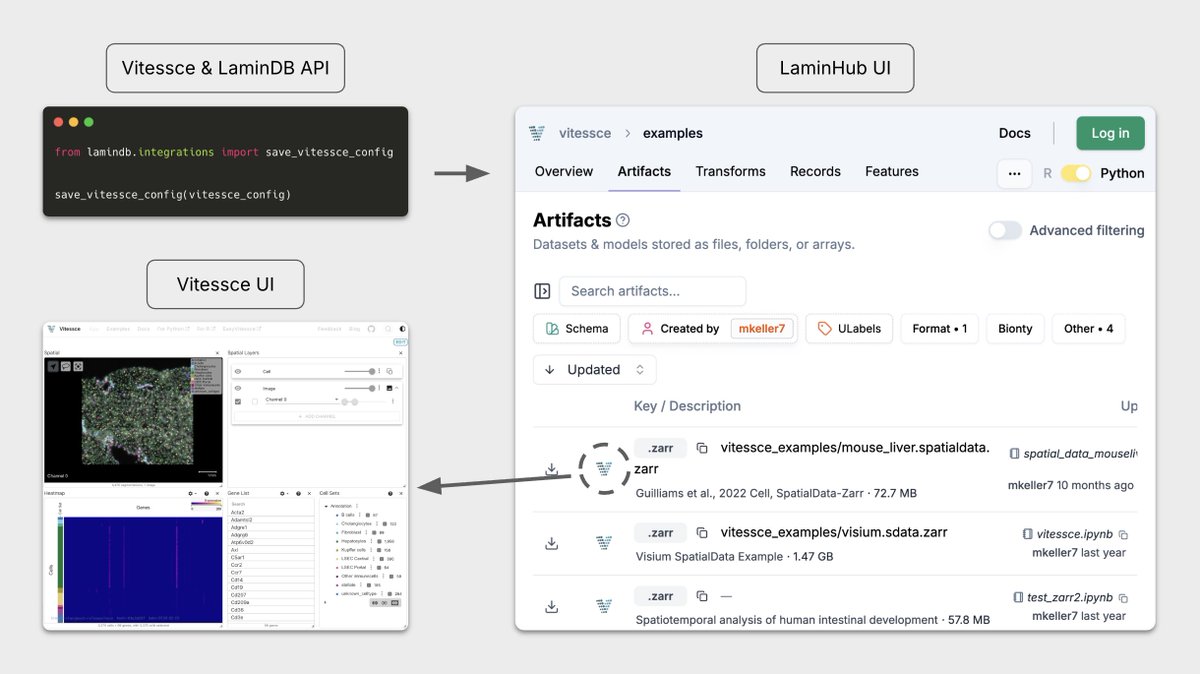The image size is (1200, 674).
Task: Enable Advanced filtering switch
Action: [x=1005, y=230]
